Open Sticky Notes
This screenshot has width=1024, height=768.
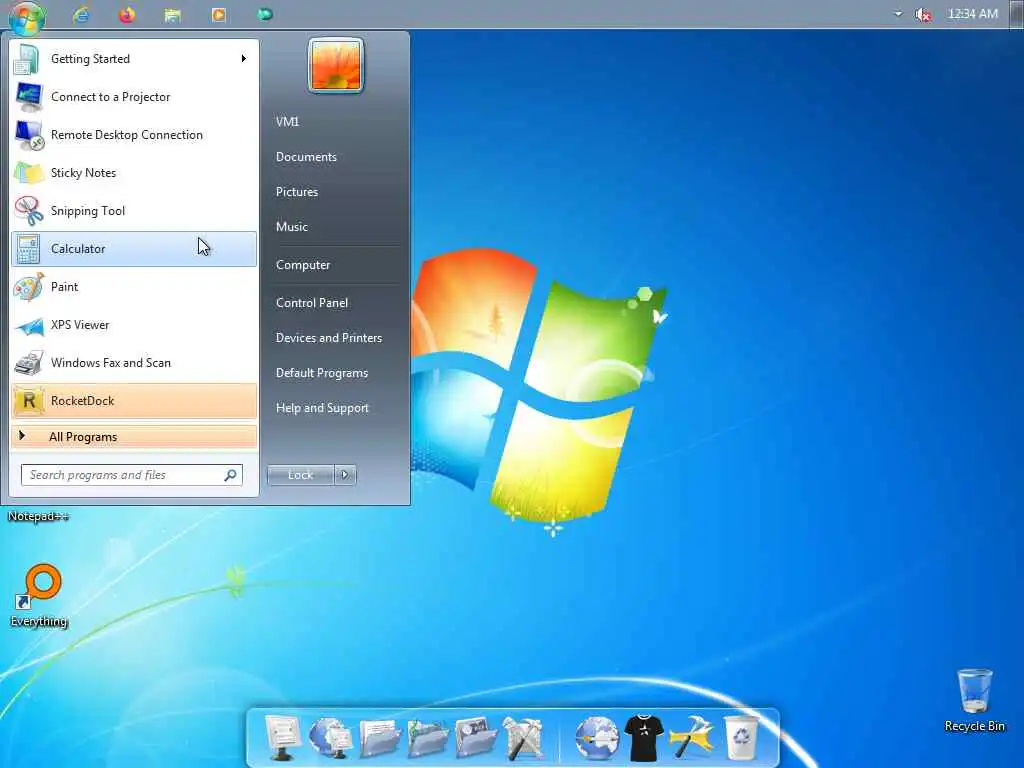coord(134,172)
